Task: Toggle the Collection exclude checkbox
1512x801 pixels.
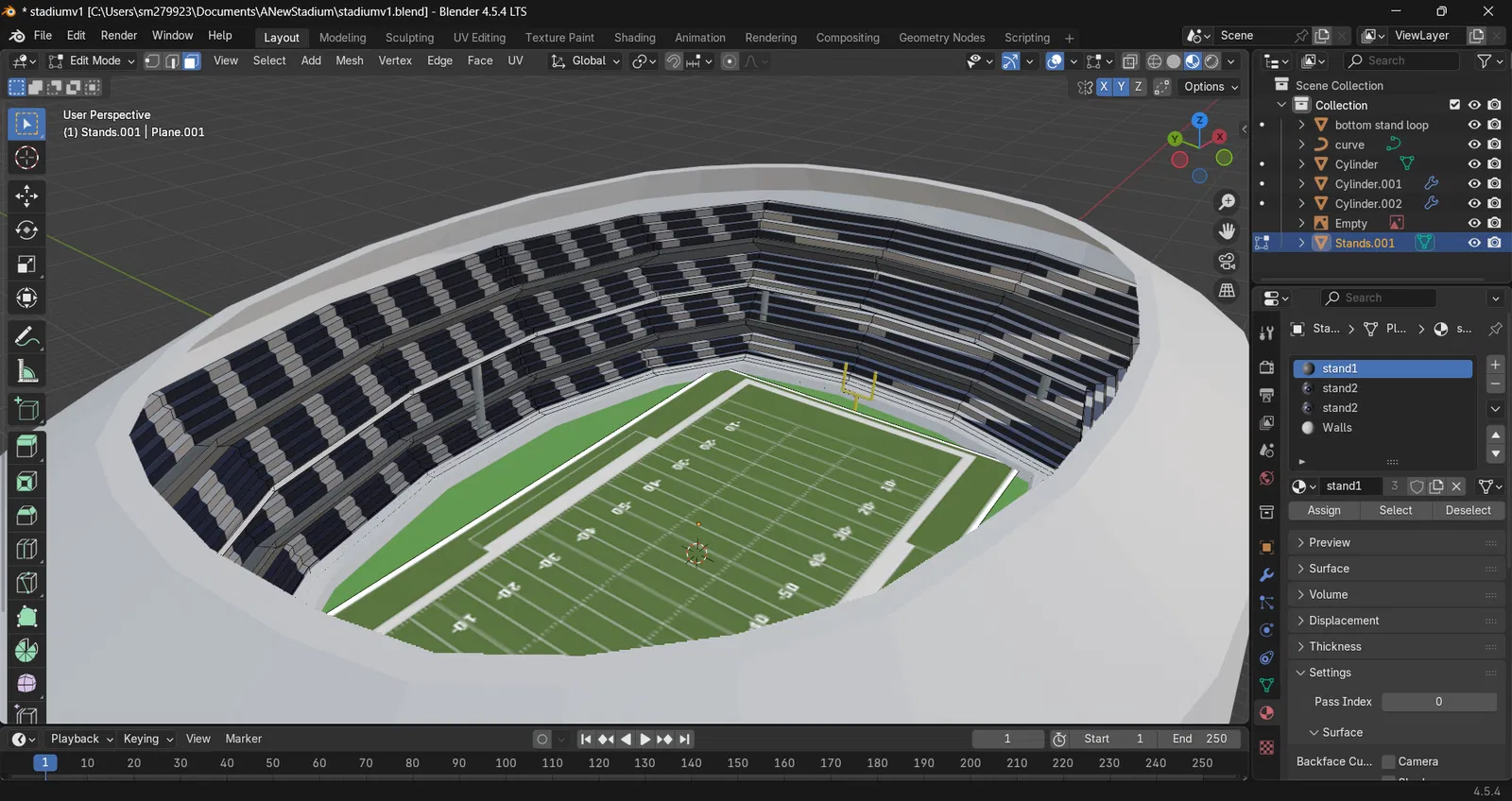Action: coord(1454,105)
